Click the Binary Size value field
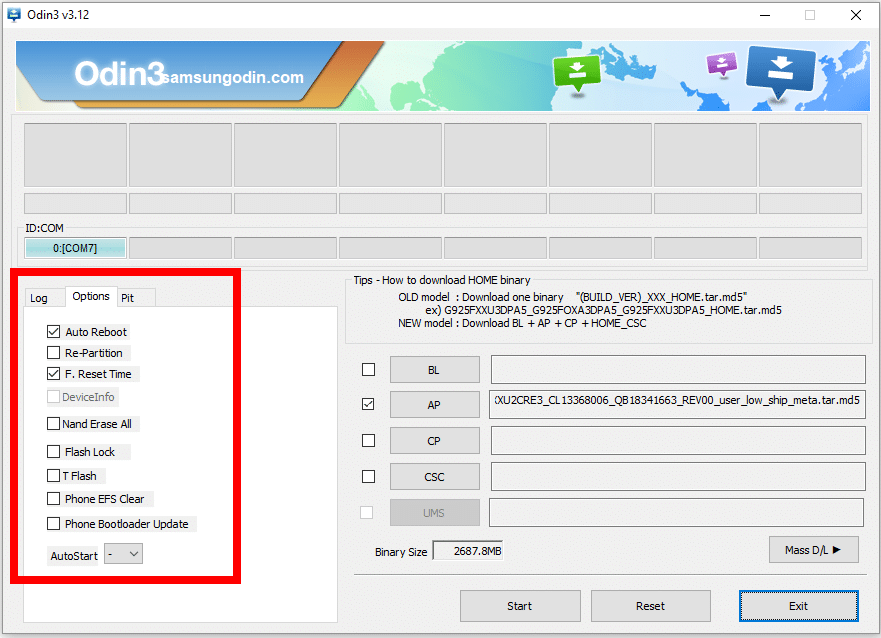The image size is (881, 638). click(x=468, y=551)
